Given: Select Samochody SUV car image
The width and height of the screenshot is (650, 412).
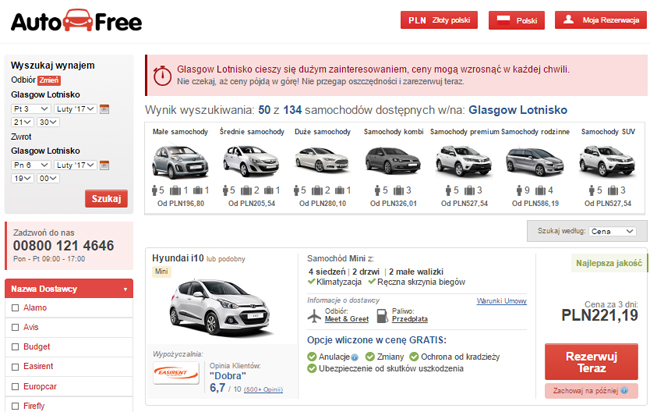Looking at the screenshot, I should tap(607, 160).
